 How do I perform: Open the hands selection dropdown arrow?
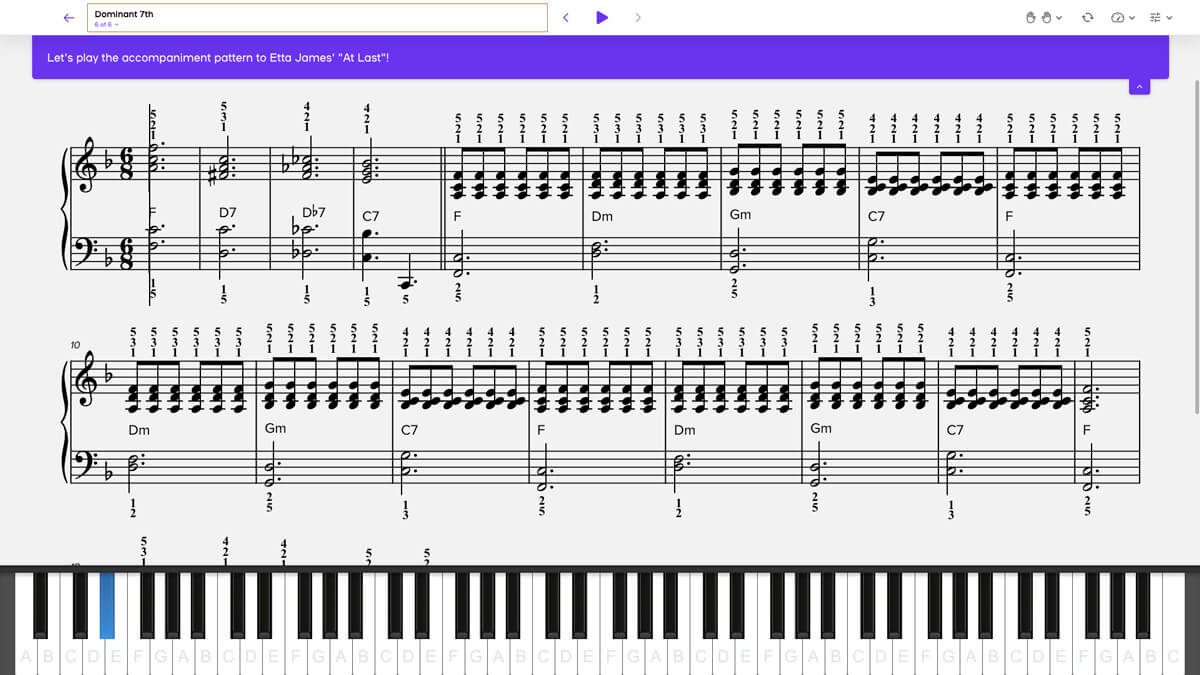1059,18
